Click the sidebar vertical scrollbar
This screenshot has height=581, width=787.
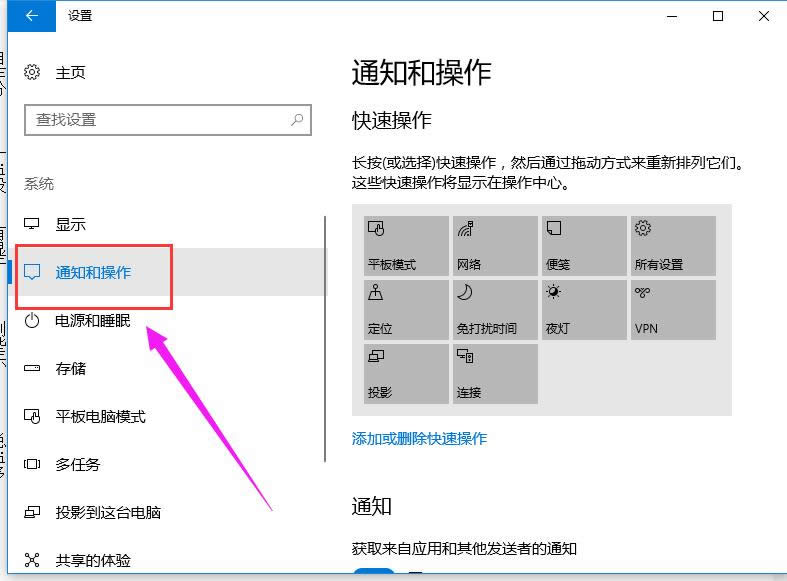click(x=325, y=340)
